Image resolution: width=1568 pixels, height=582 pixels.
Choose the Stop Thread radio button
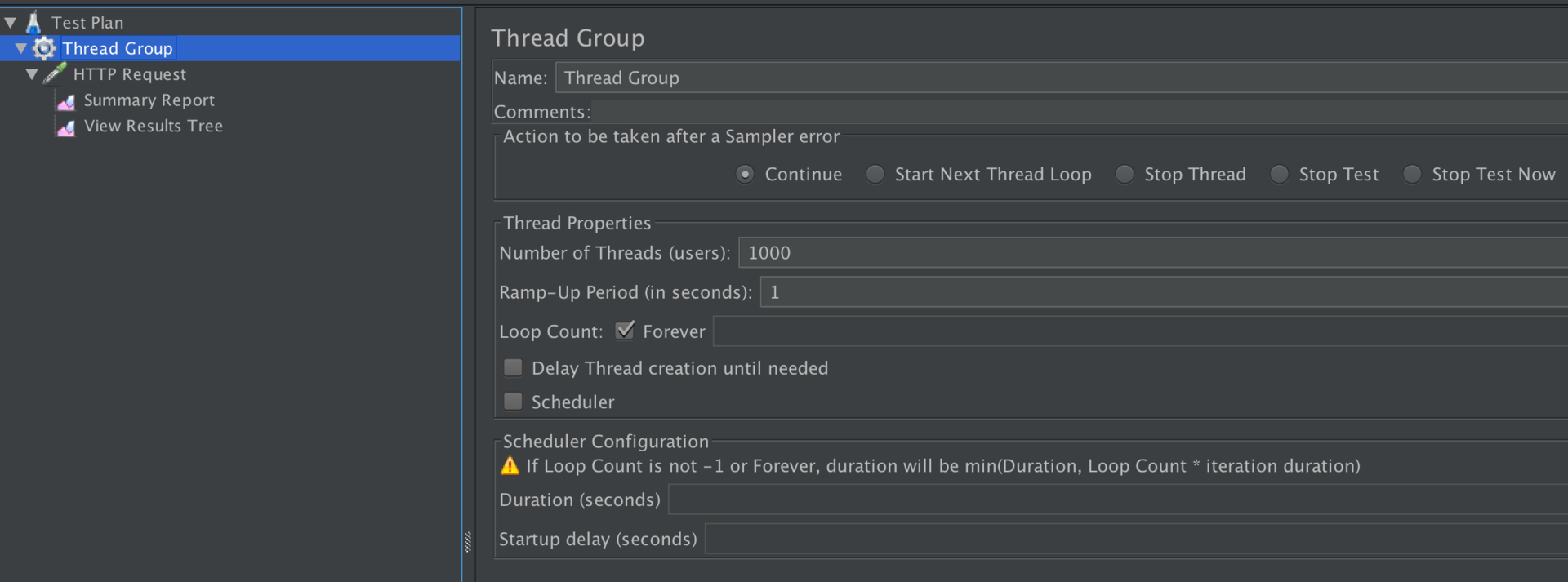pyautogui.click(x=1125, y=175)
